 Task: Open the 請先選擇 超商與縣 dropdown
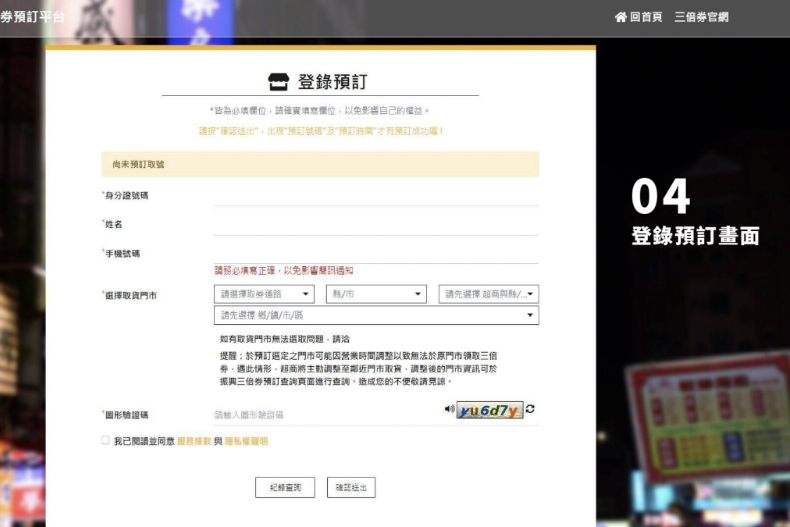click(488, 294)
